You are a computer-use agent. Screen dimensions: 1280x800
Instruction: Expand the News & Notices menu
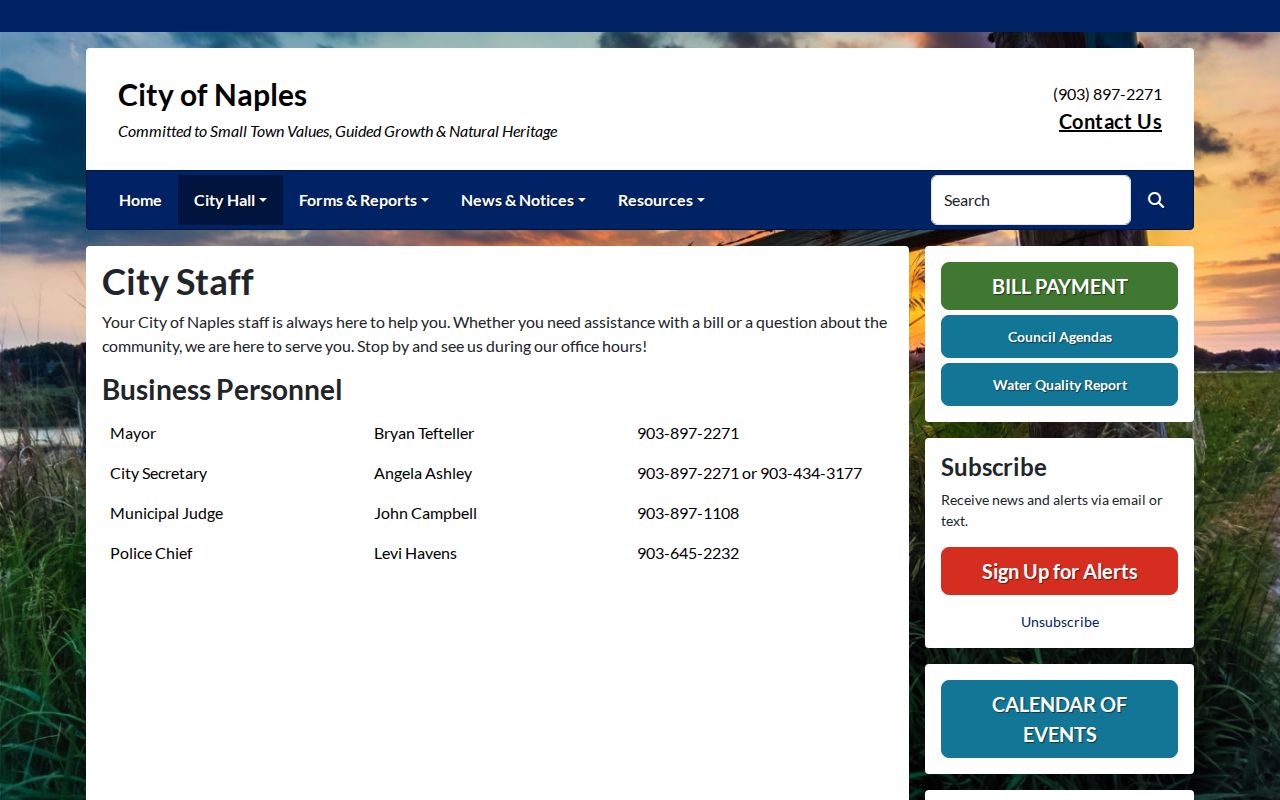coord(523,200)
